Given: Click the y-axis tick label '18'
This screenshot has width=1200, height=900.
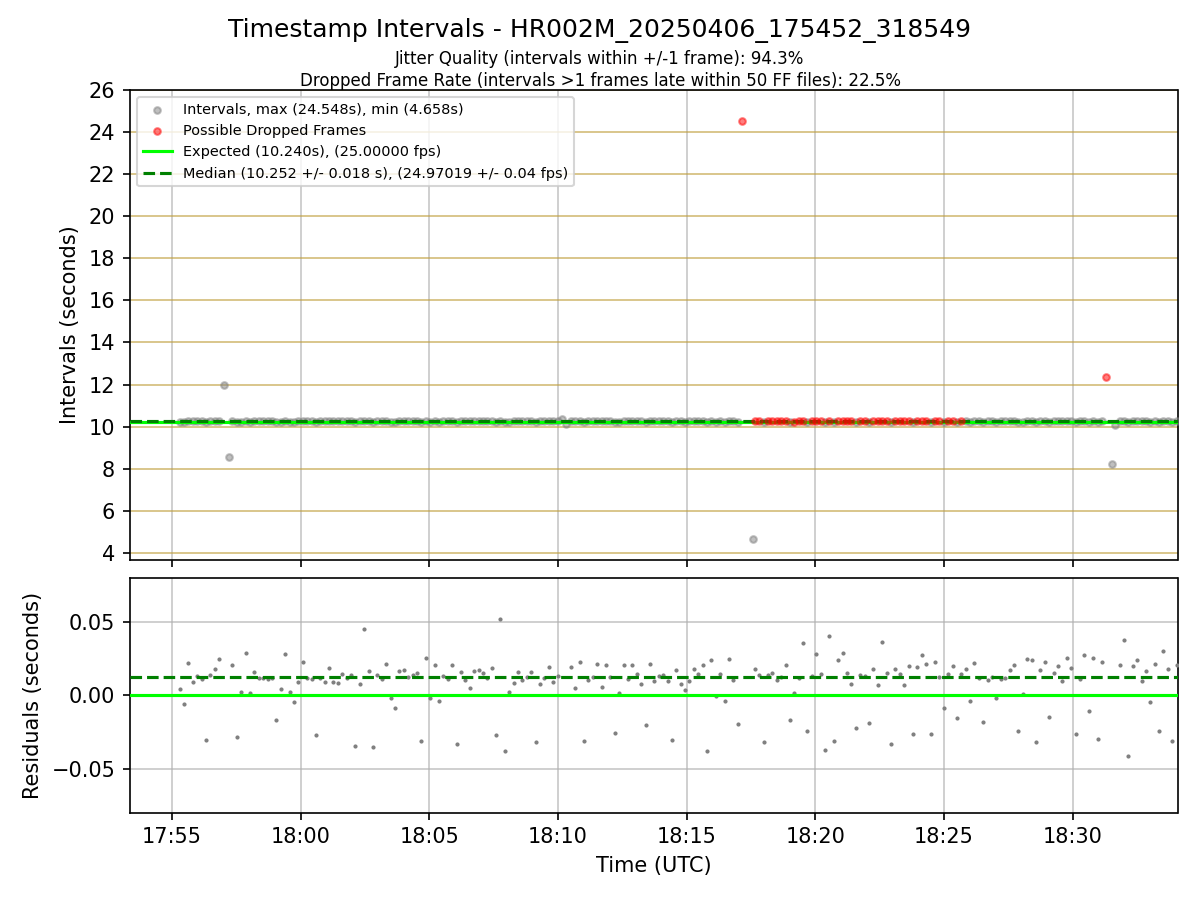Looking at the screenshot, I should point(103,259).
